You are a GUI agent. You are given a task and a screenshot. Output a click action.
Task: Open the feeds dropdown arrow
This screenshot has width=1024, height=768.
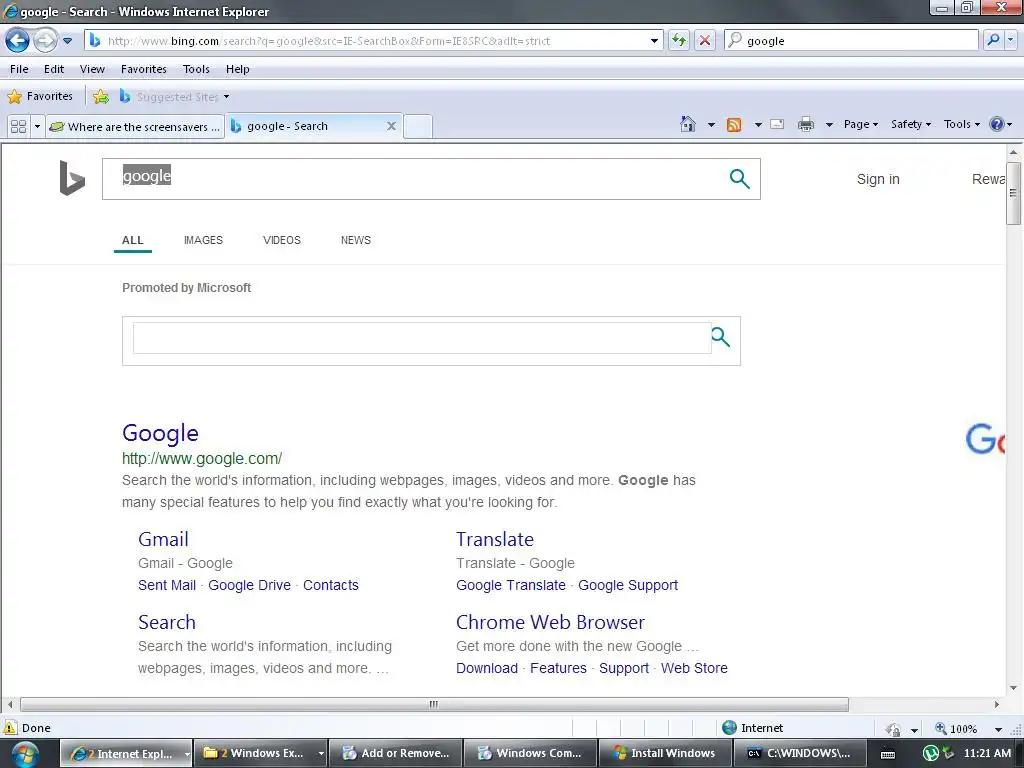pos(758,125)
